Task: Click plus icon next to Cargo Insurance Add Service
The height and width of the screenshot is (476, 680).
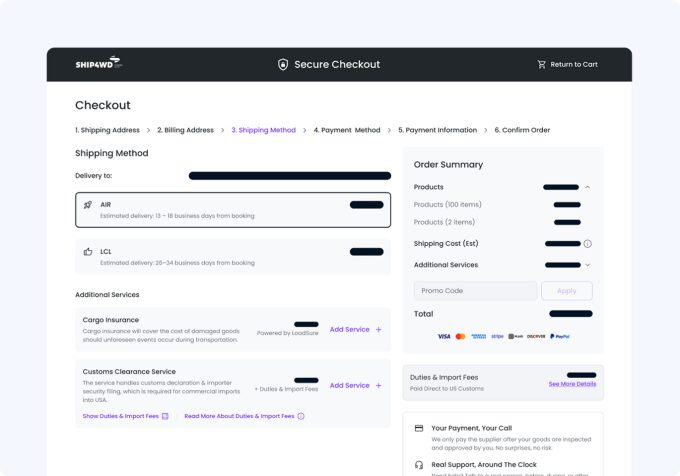Action: [x=379, y=329]
